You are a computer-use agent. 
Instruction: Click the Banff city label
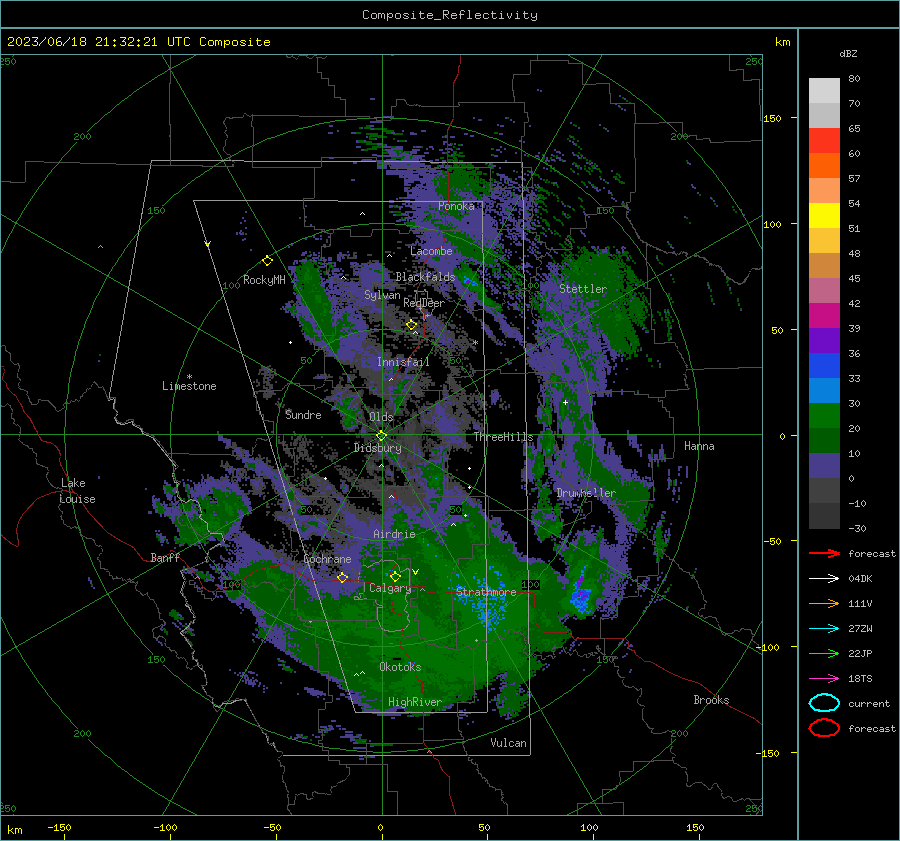pyautogui.click(x=165, y=557)
